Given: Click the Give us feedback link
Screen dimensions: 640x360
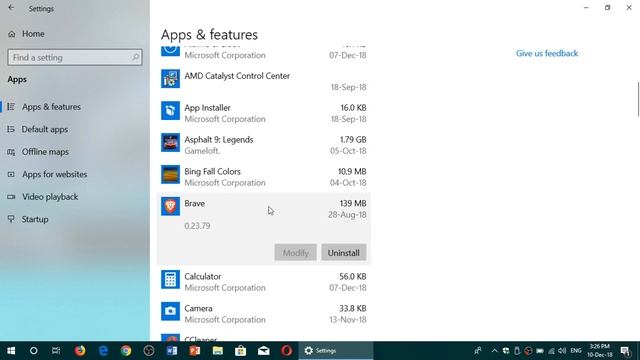Looking at the screenshot, I should [547, 53].
